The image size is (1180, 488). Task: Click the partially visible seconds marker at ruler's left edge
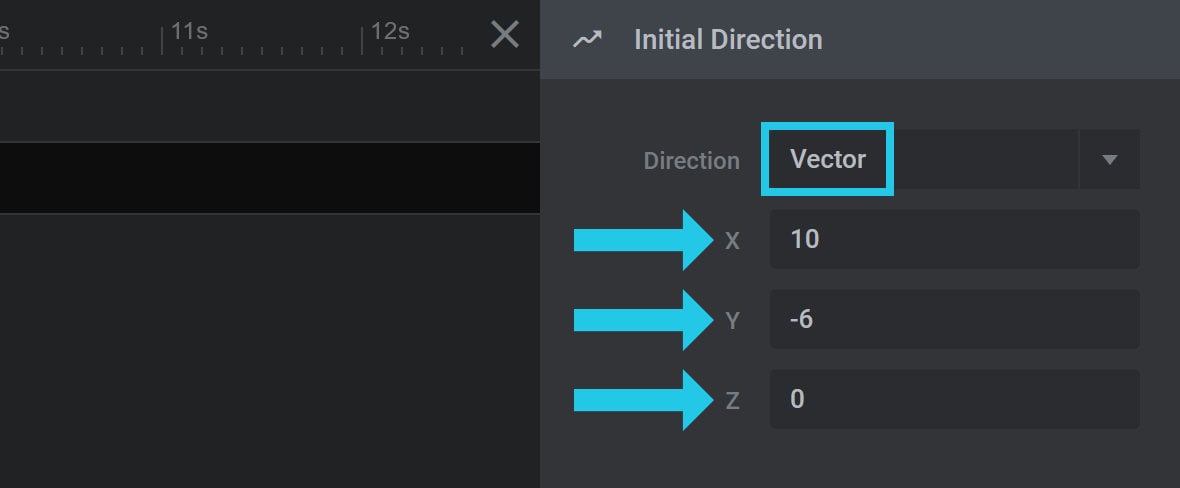4,31
